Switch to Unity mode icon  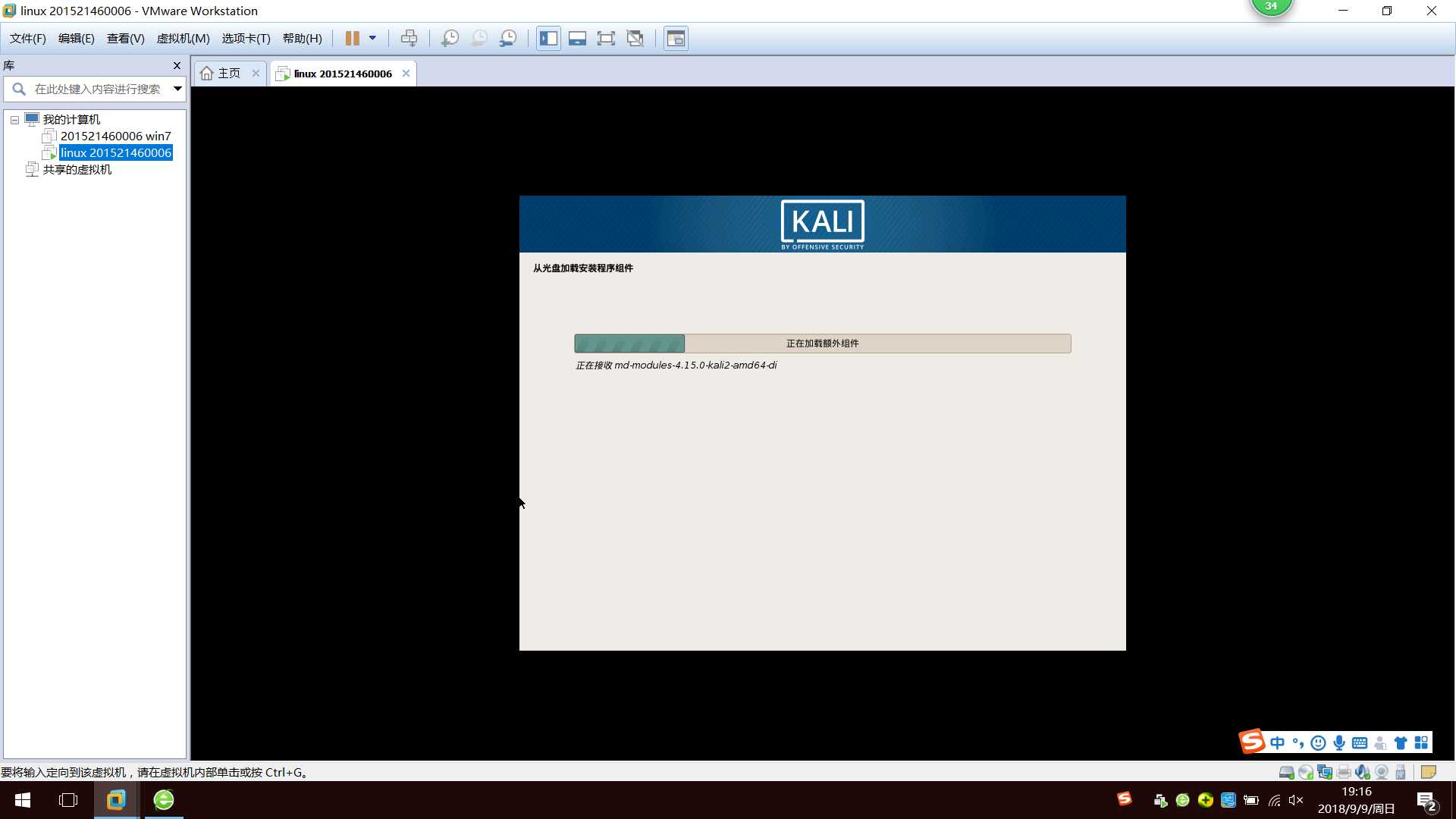(x=635, y=39)
